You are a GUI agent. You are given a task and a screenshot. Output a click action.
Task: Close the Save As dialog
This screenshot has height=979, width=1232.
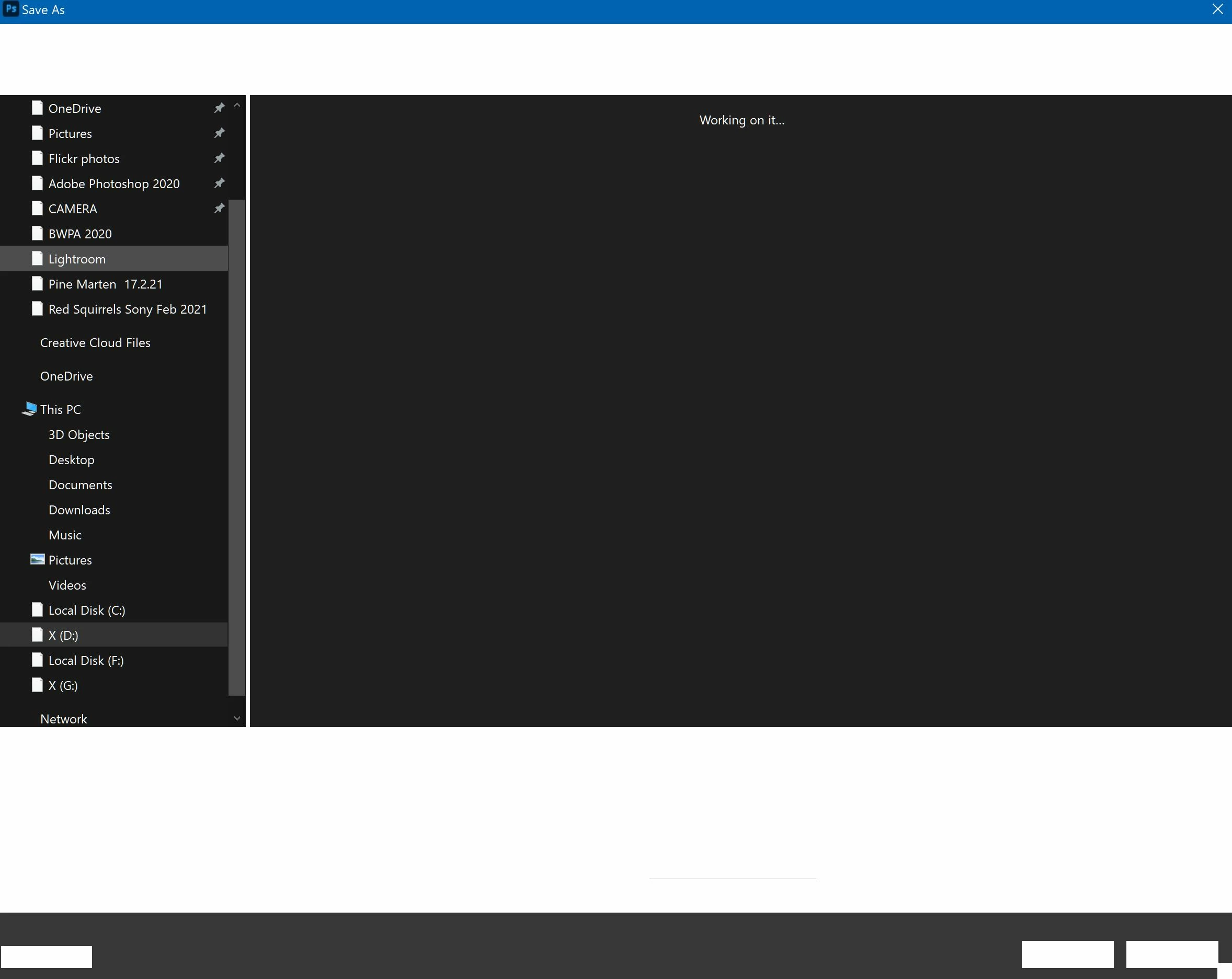(1217, 9)
